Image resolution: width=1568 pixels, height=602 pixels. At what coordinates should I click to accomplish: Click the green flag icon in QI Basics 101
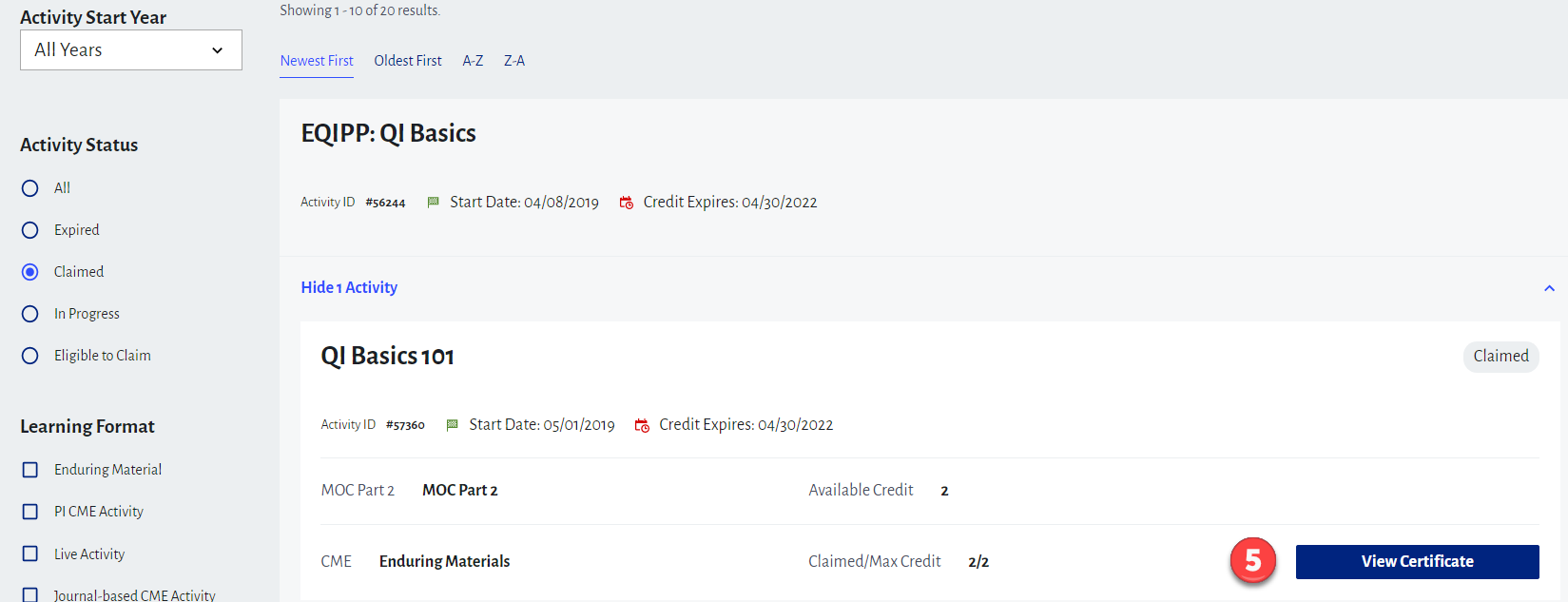point(453,425)
